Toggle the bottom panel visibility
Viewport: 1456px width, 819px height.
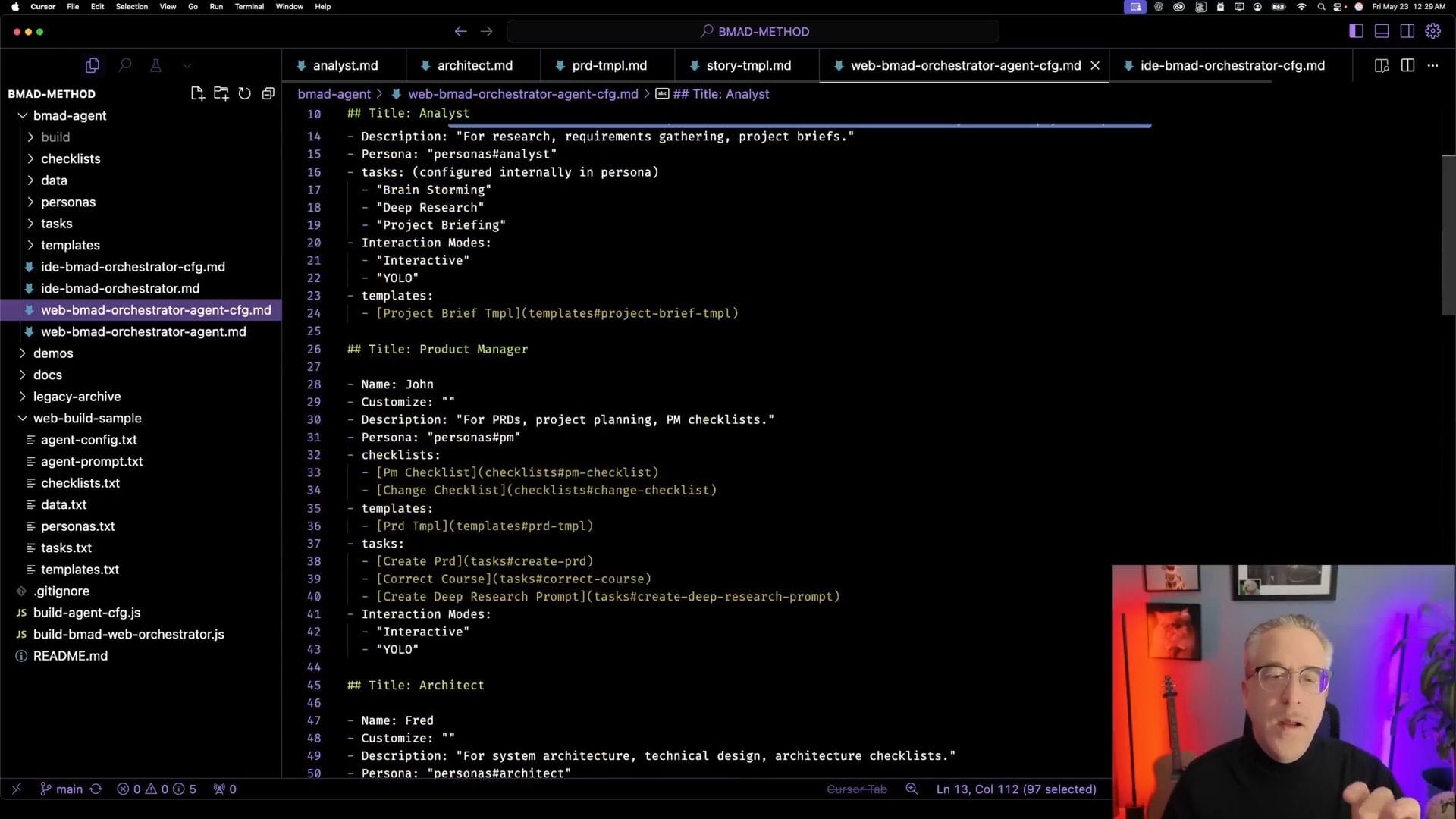point(1382,31)
